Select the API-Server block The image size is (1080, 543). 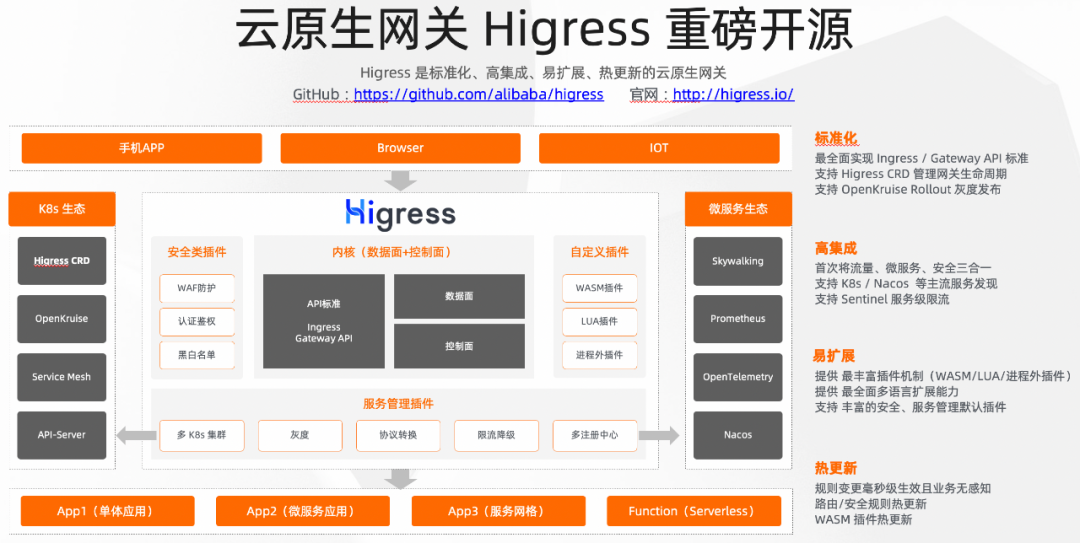coord(62,436)
